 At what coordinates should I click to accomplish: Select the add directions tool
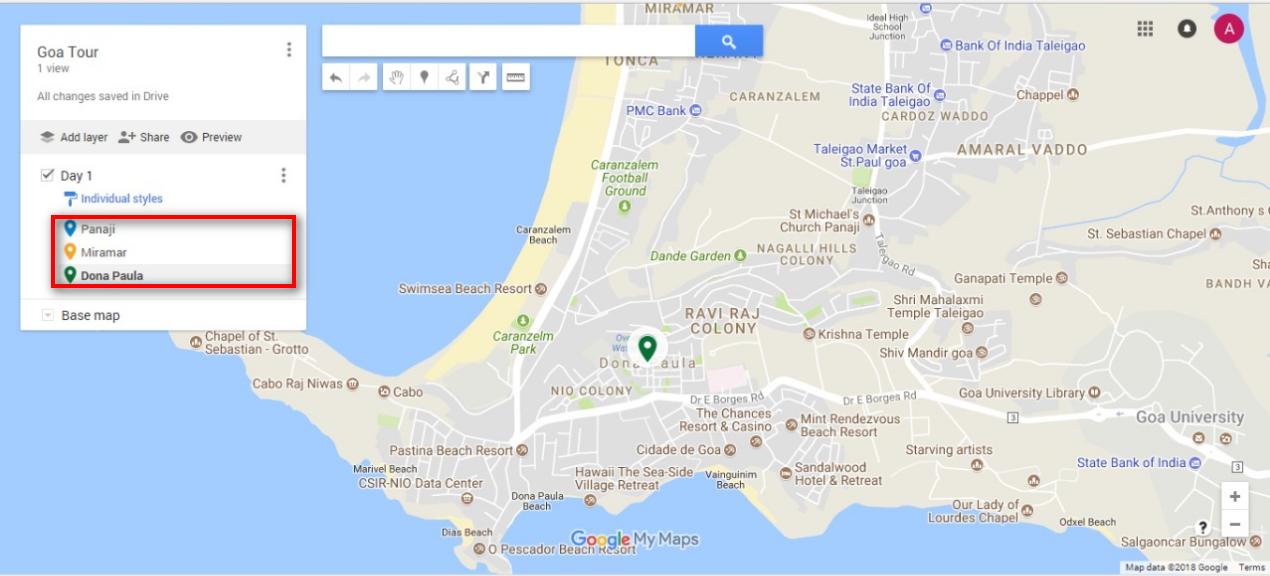[483, 77]
